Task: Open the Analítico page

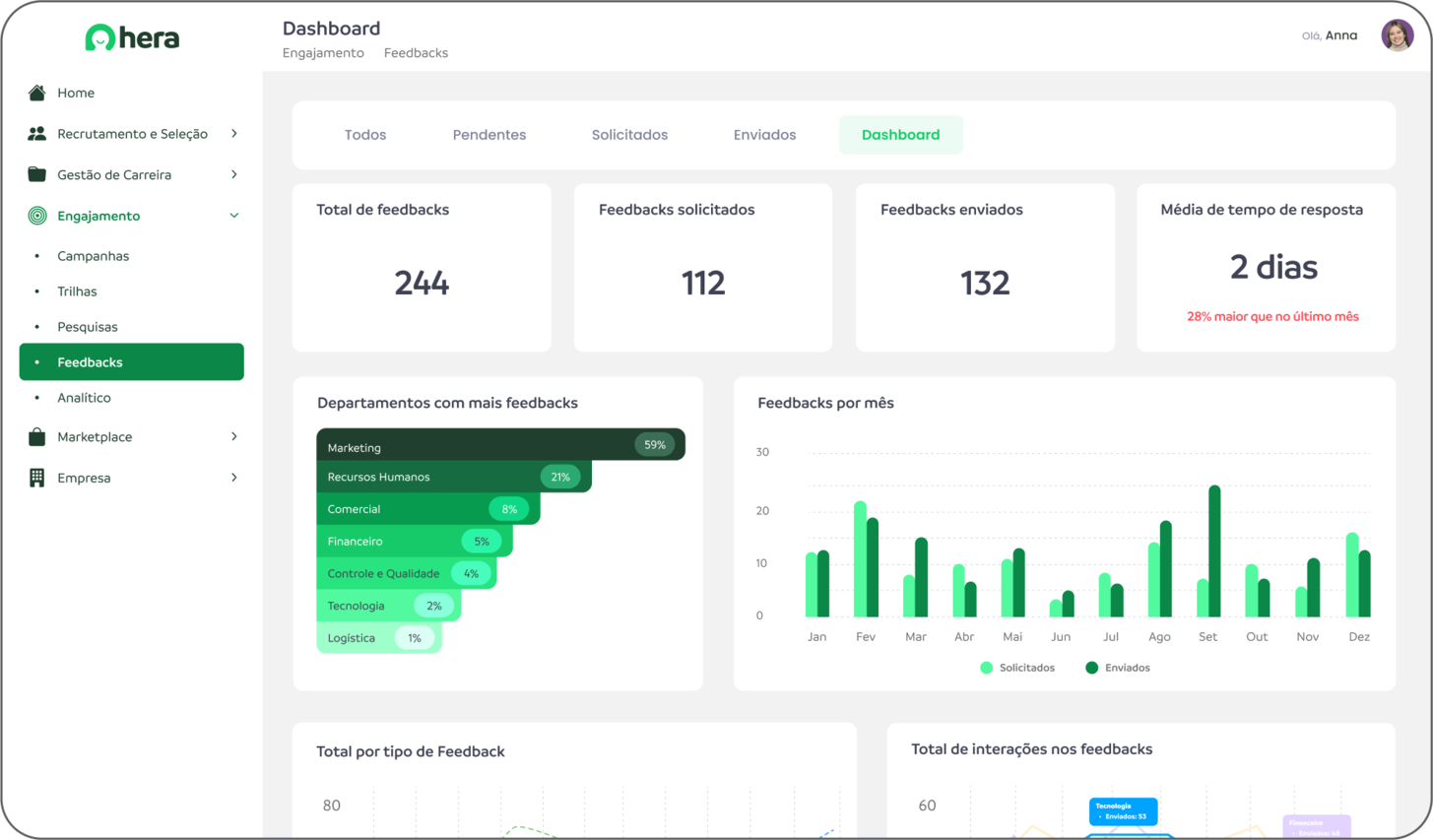Action: pyautogui.click(x=85, y=397)
